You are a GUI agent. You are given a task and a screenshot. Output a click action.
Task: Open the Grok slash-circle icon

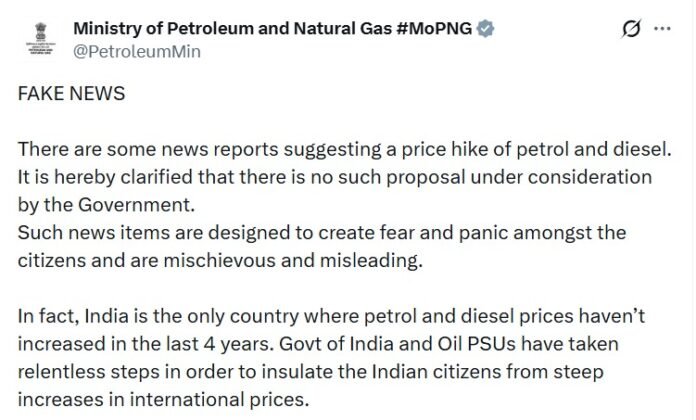[630, 30]
